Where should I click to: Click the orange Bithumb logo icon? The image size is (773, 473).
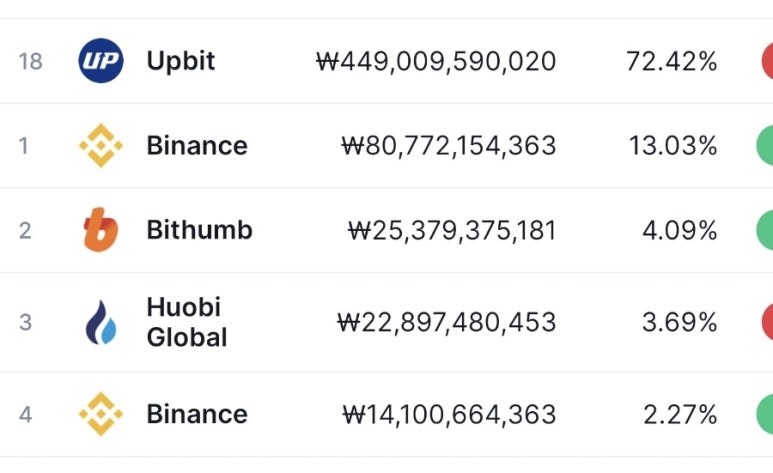click(101, 230)
